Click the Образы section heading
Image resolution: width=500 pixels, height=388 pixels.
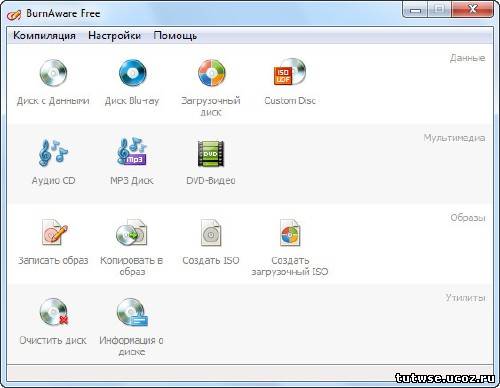[x=468, y=218]
